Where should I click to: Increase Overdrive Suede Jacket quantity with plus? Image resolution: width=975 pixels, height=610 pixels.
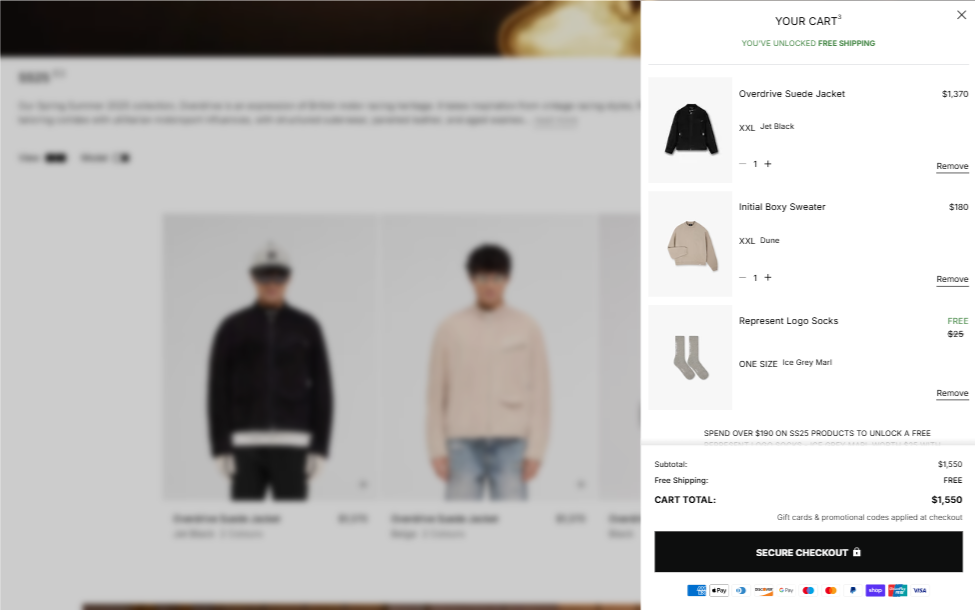coord(768,164)
